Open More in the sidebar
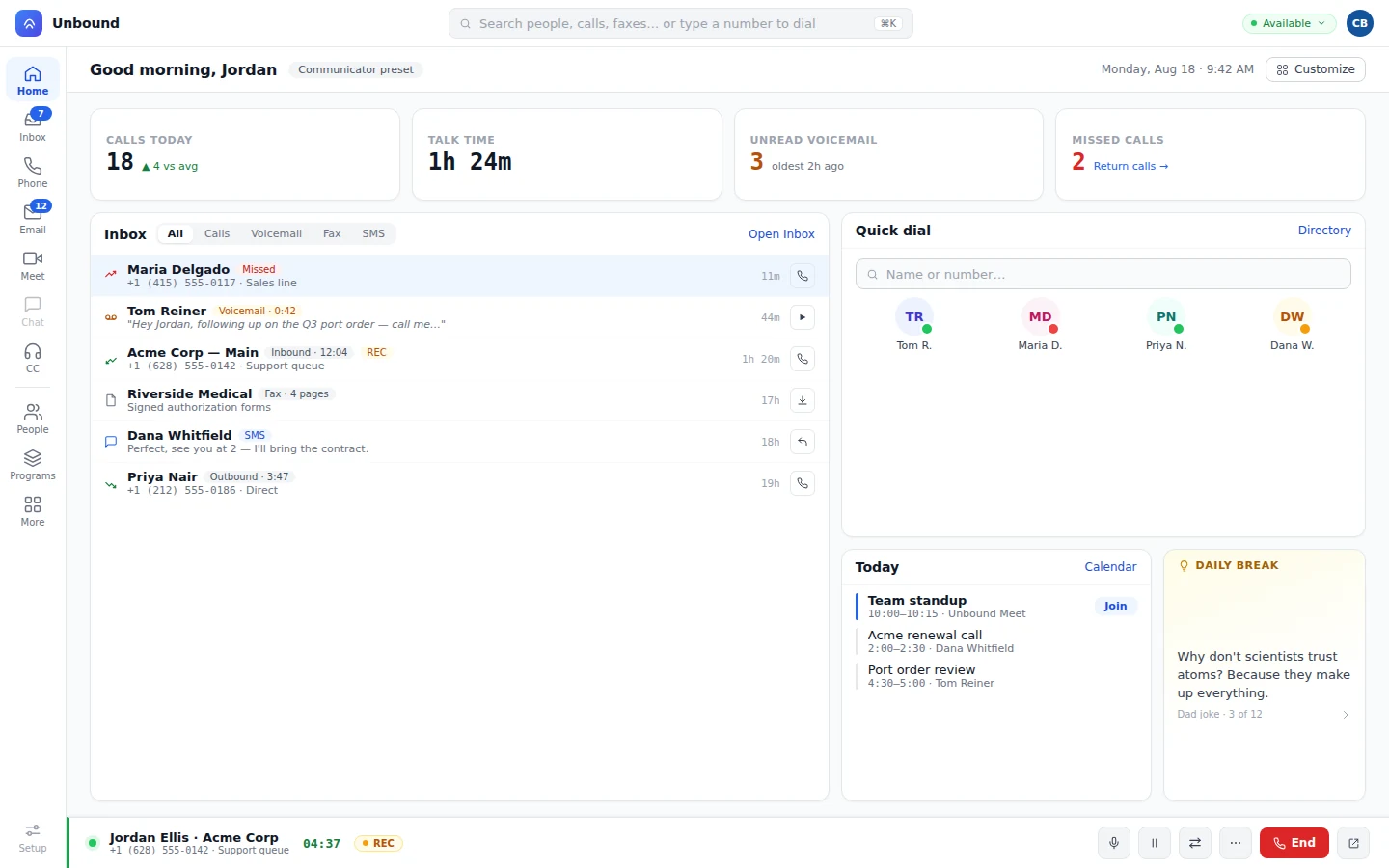 pos(33,510)
